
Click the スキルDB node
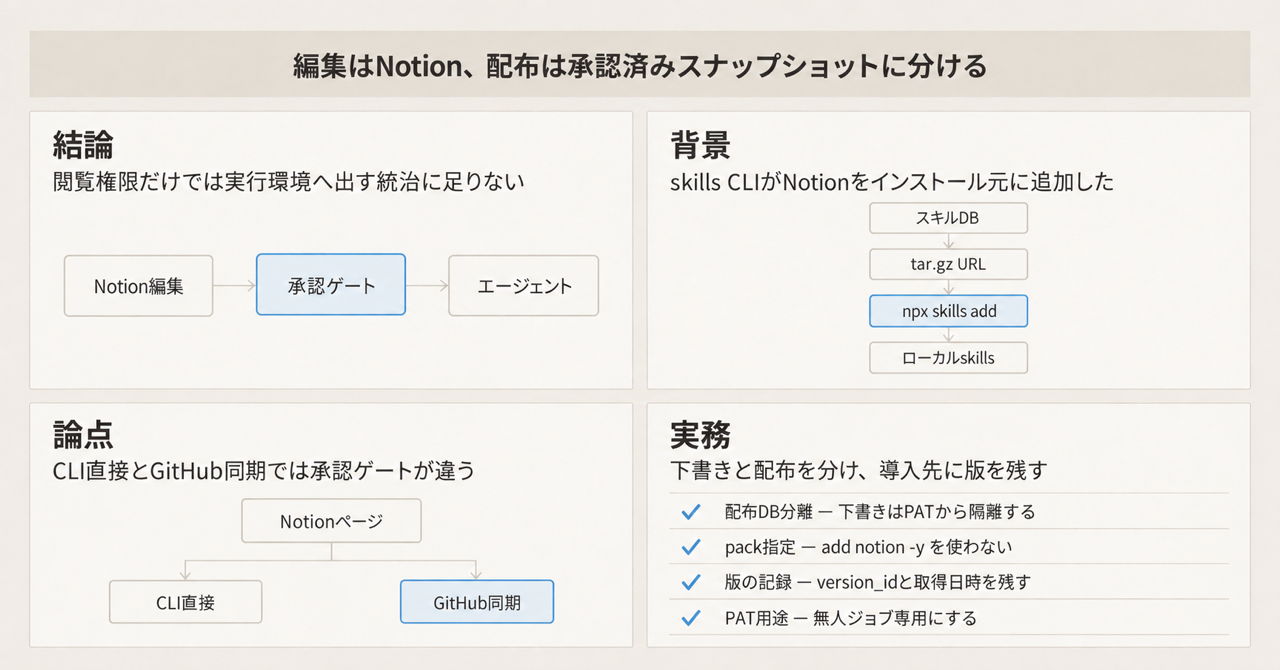(948, 218)
